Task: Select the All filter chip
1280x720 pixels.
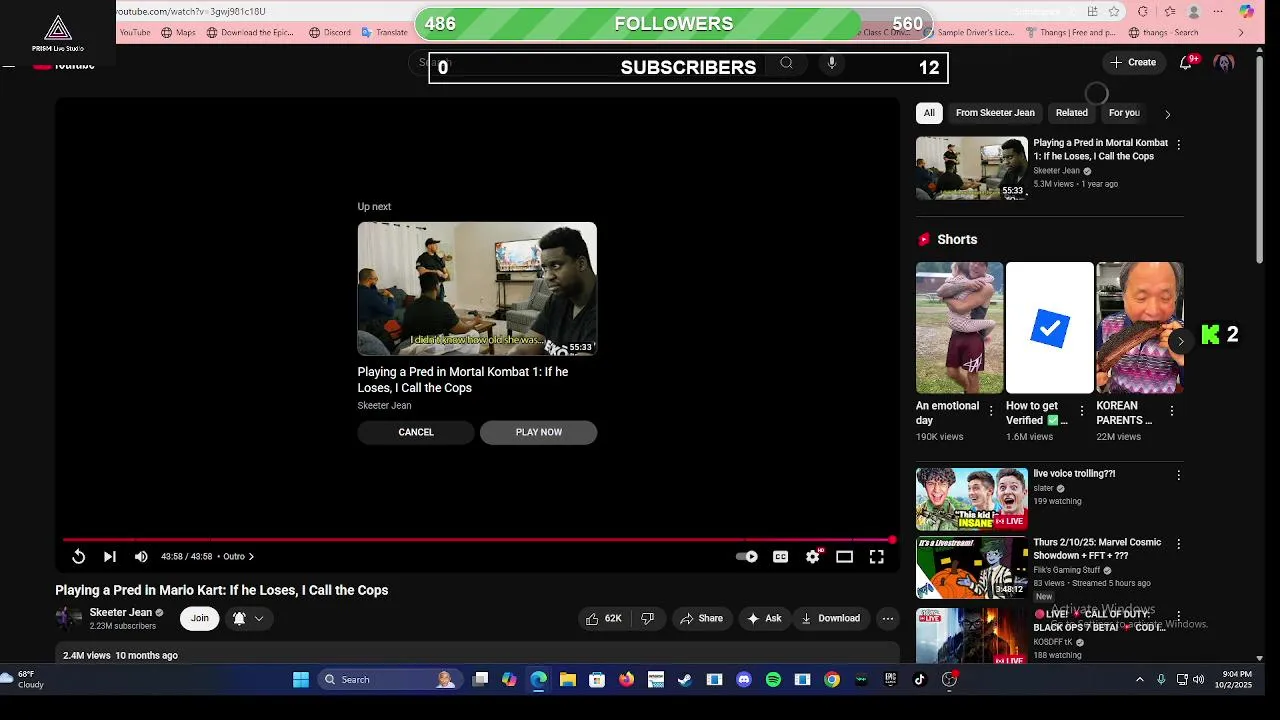Action: [x=929, y=113]
